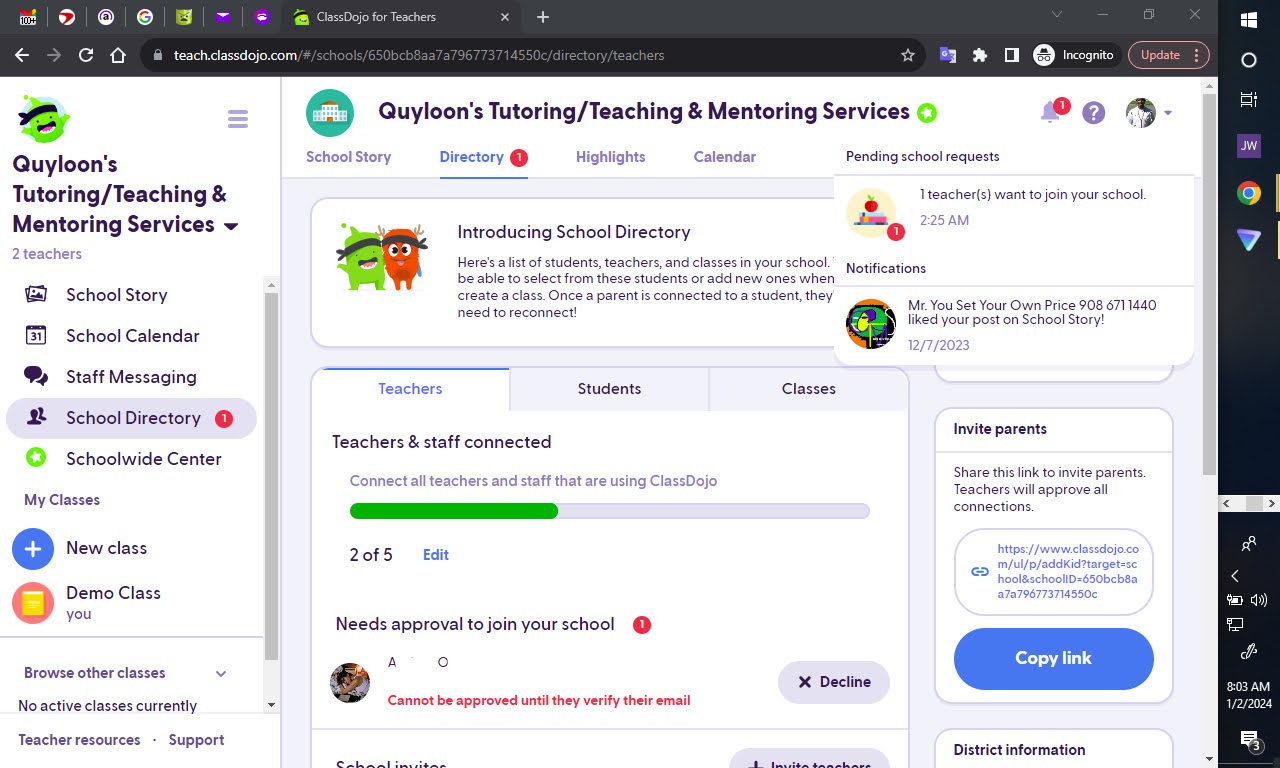Click the Copy link button
Viewport: 1280px width, 768px height.
click(x=1053, y=659)
